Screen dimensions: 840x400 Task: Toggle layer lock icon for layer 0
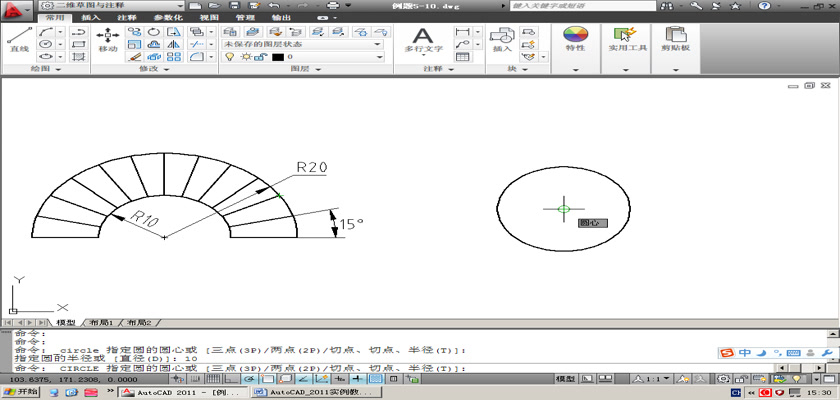[x=261, y=57]
